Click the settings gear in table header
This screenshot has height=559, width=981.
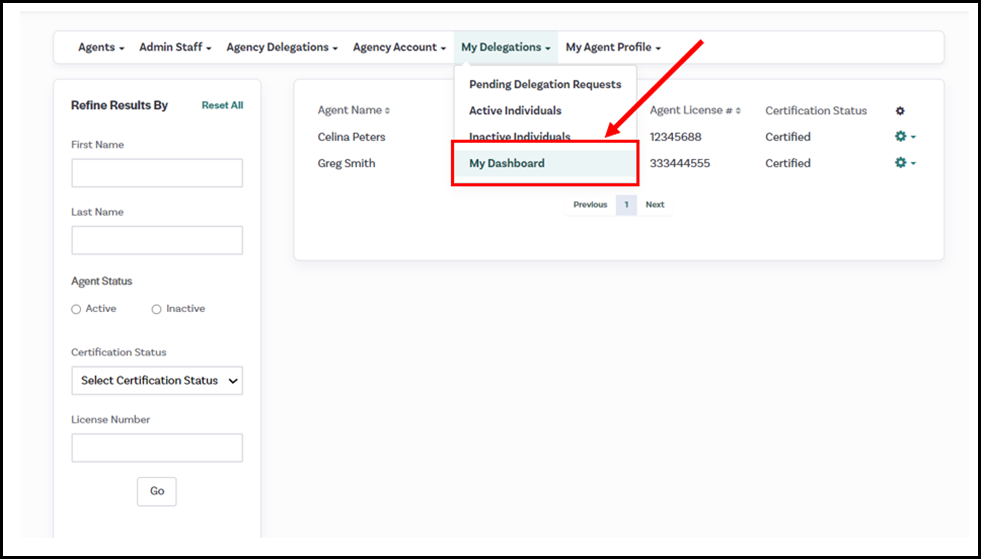[900, 111]
